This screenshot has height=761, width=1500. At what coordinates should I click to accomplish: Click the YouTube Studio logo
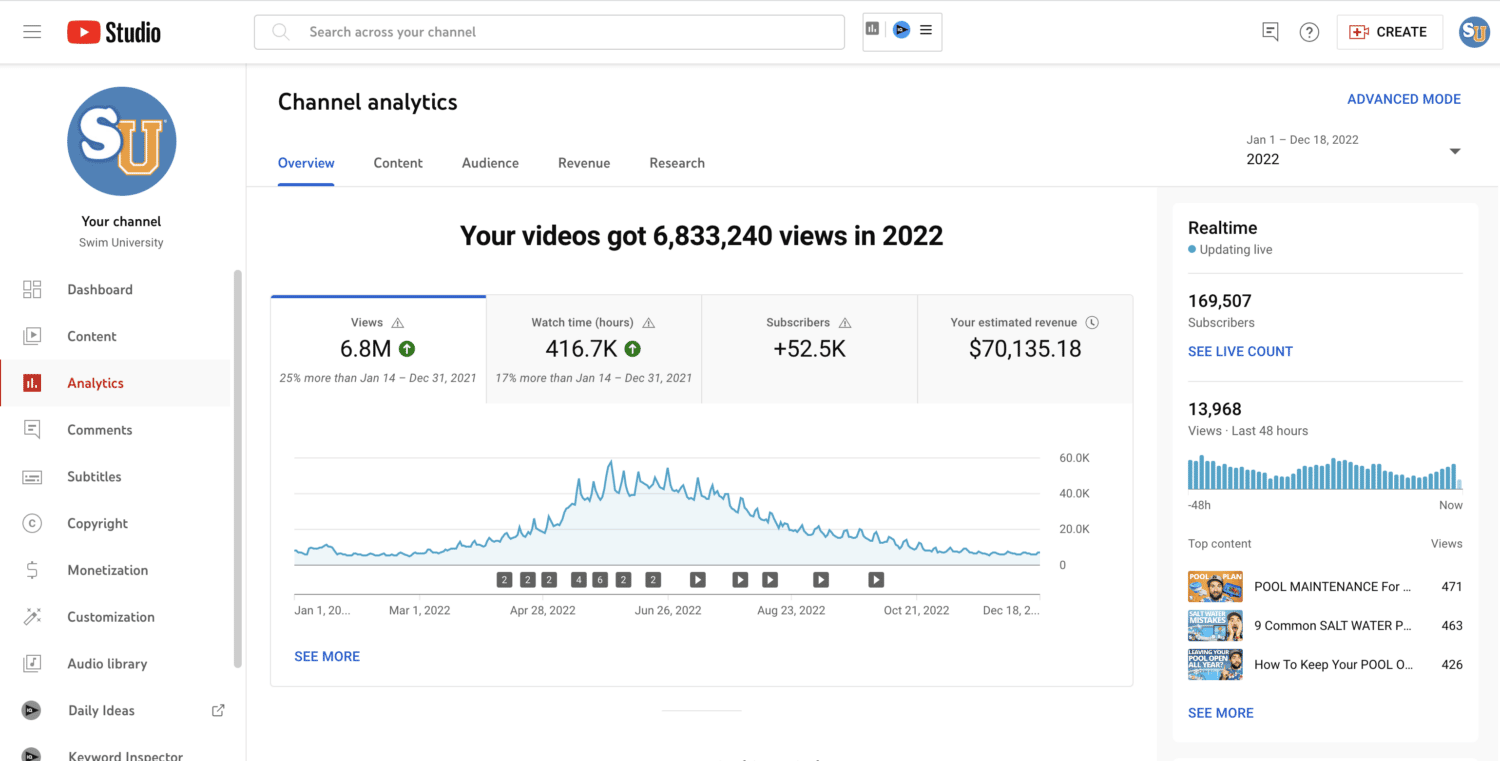pyautogui.click(x=114, y=32)
